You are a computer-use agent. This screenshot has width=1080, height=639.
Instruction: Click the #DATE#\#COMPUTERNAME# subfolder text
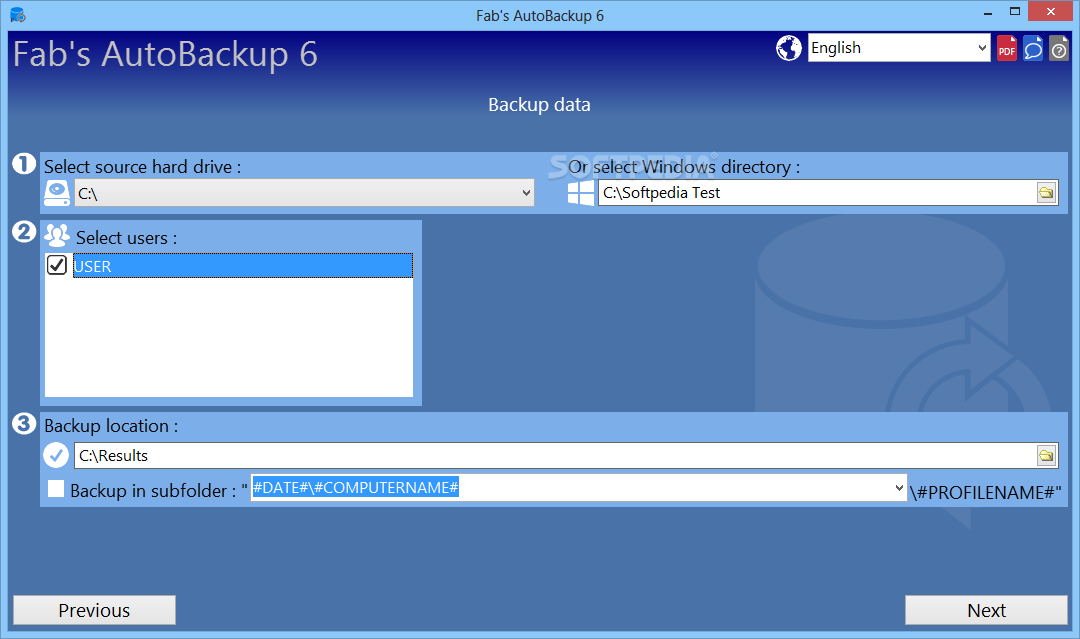pos(355,488)
